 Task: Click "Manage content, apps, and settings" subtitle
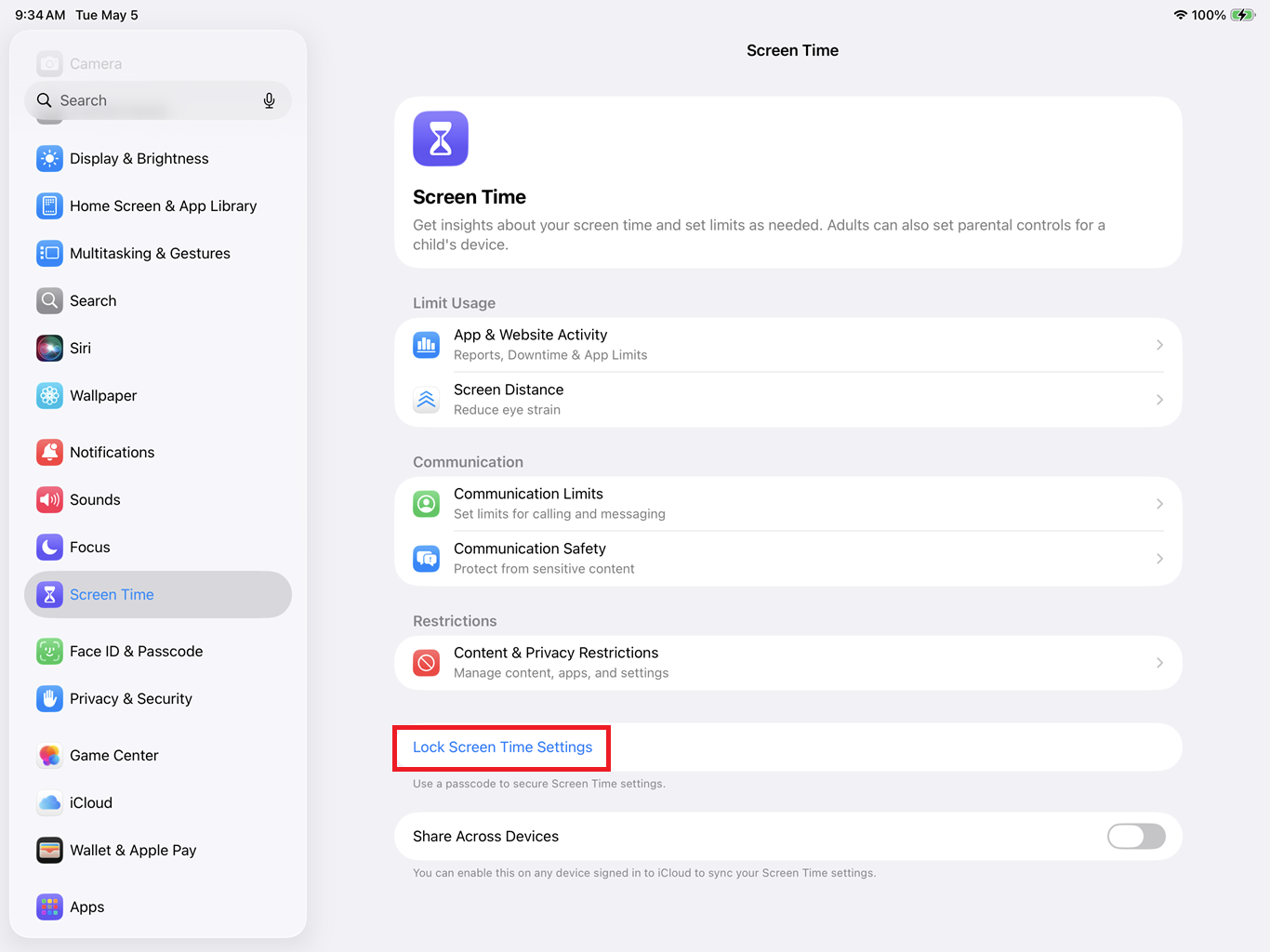(x=561, y=673)
